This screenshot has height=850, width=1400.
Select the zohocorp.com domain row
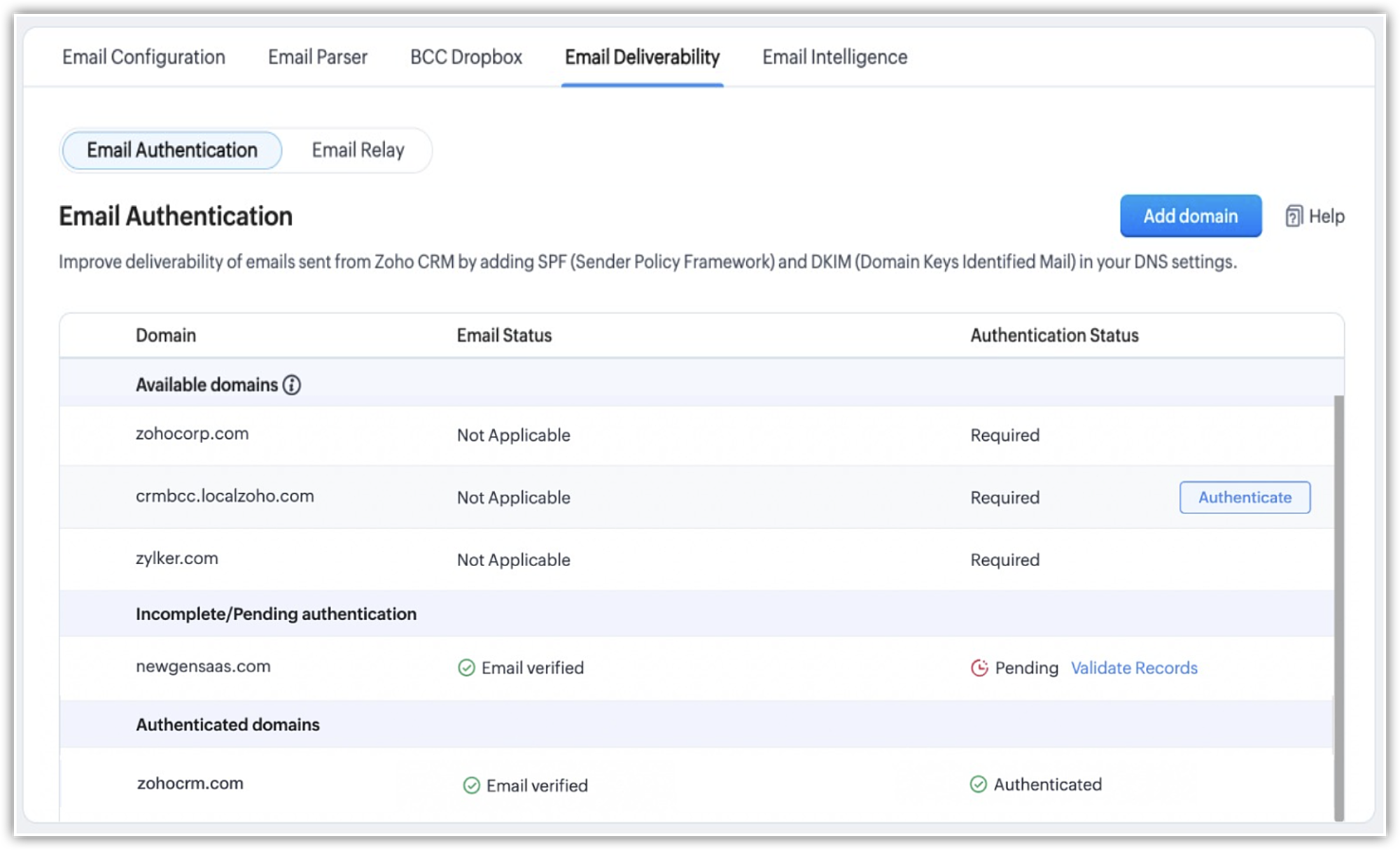coord(192,434)
